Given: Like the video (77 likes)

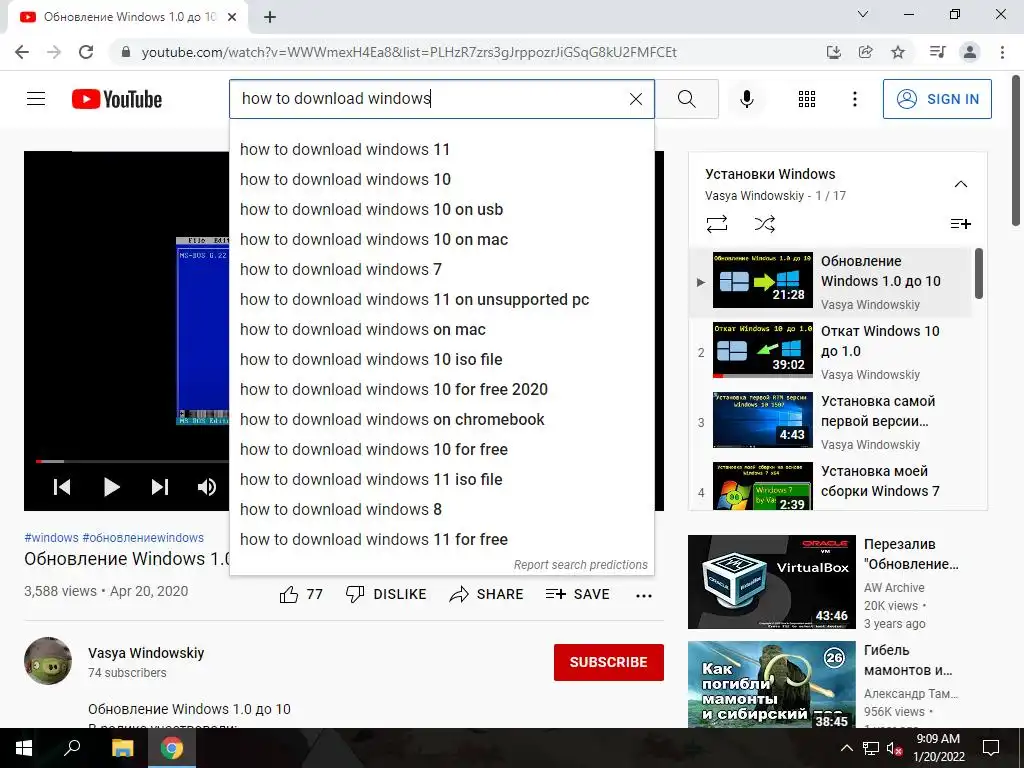Looking at the screenshot, I should tap(301, 594).
